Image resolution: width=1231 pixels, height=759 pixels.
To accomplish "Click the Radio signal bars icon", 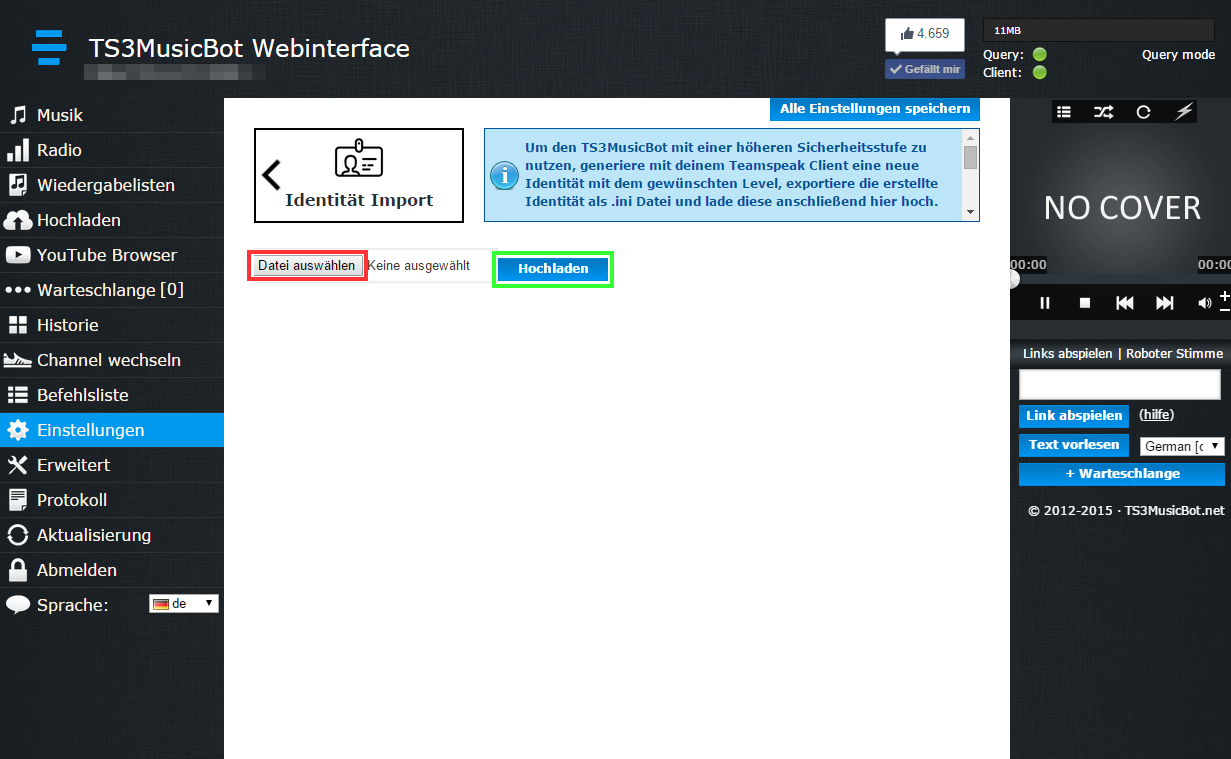I will pos(18,150).
